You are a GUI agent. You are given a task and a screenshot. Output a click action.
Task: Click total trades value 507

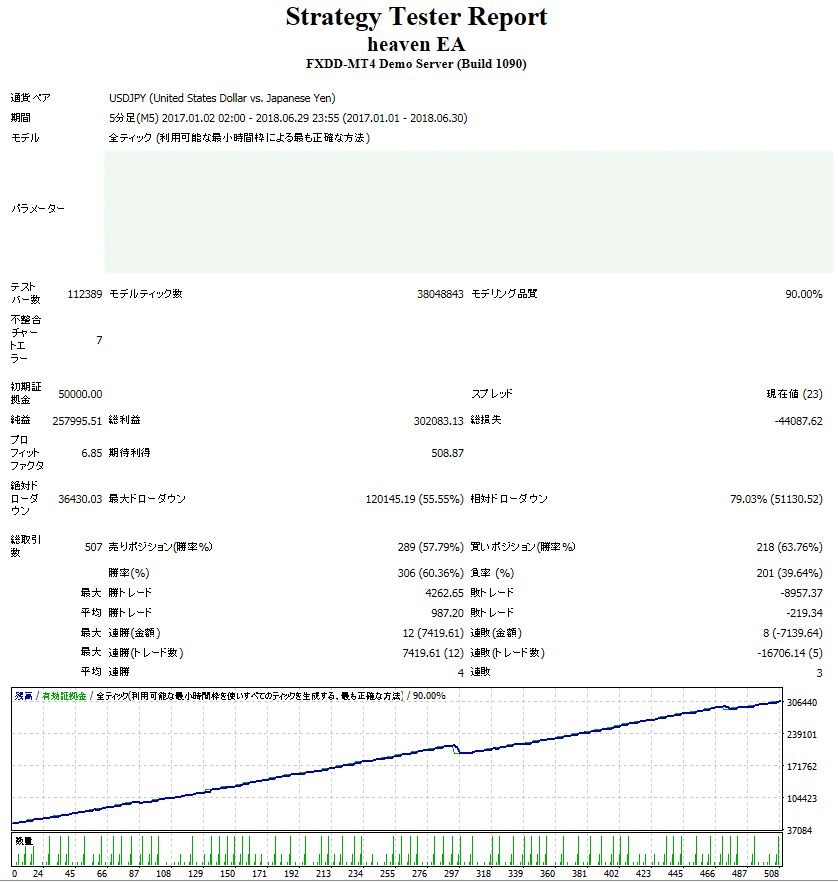pyautogui.click(x=93, y=547)
